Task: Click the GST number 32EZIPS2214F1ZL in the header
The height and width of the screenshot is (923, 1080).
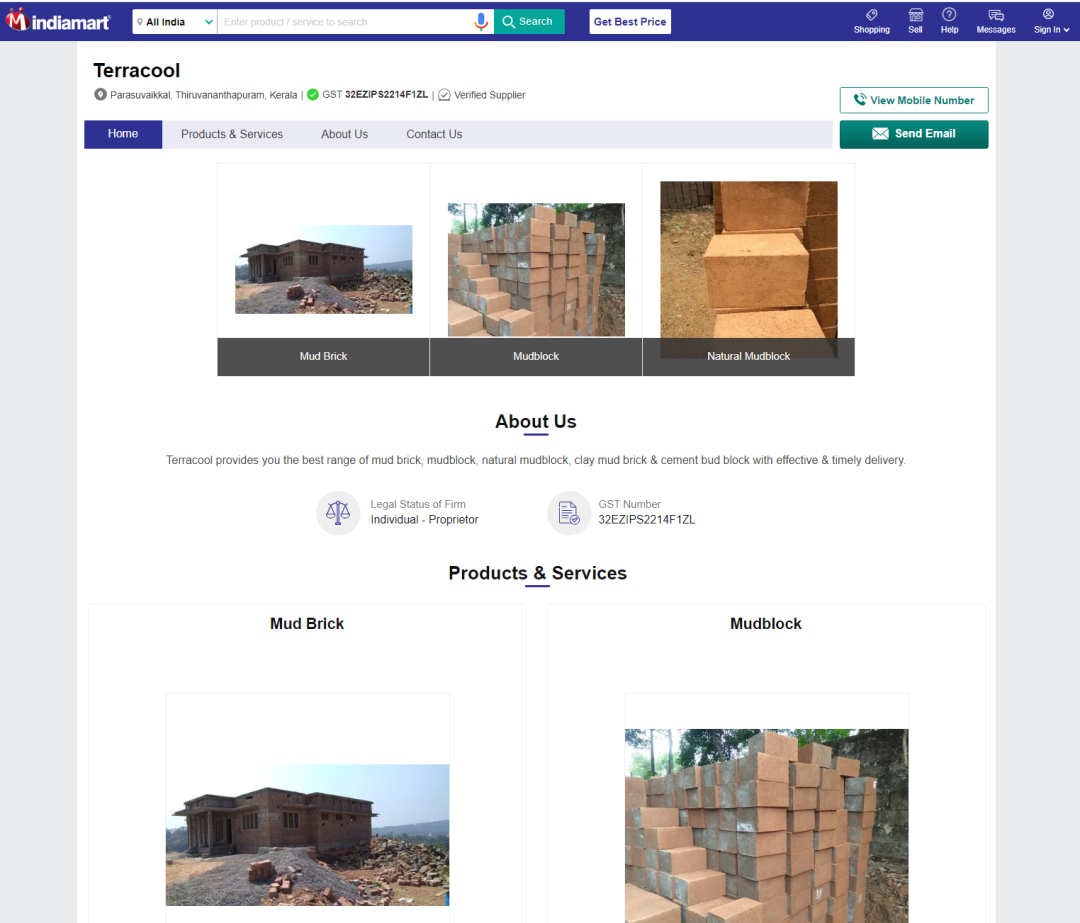Action: (x=386, y=94)
